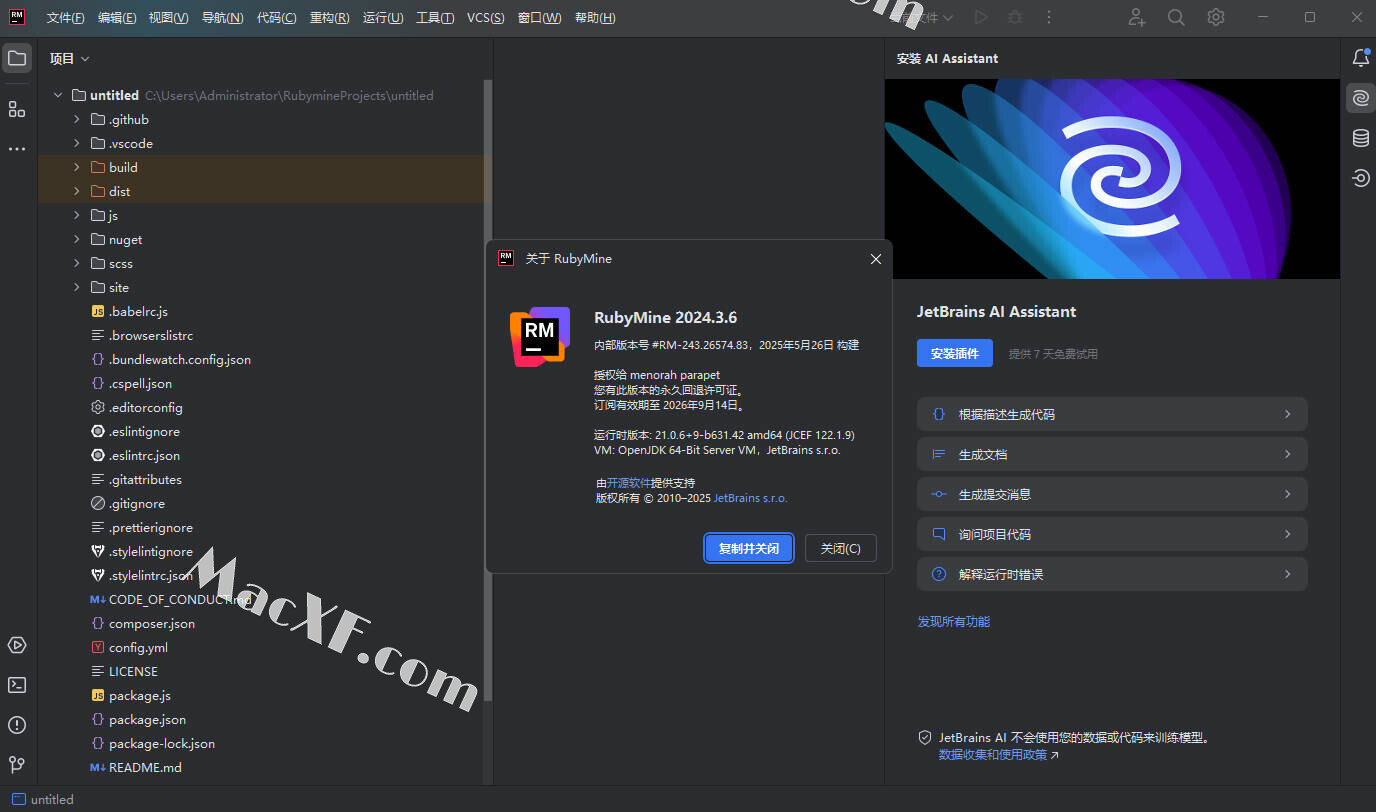Open the 重构(R) menu

click(x=330, y=18)
